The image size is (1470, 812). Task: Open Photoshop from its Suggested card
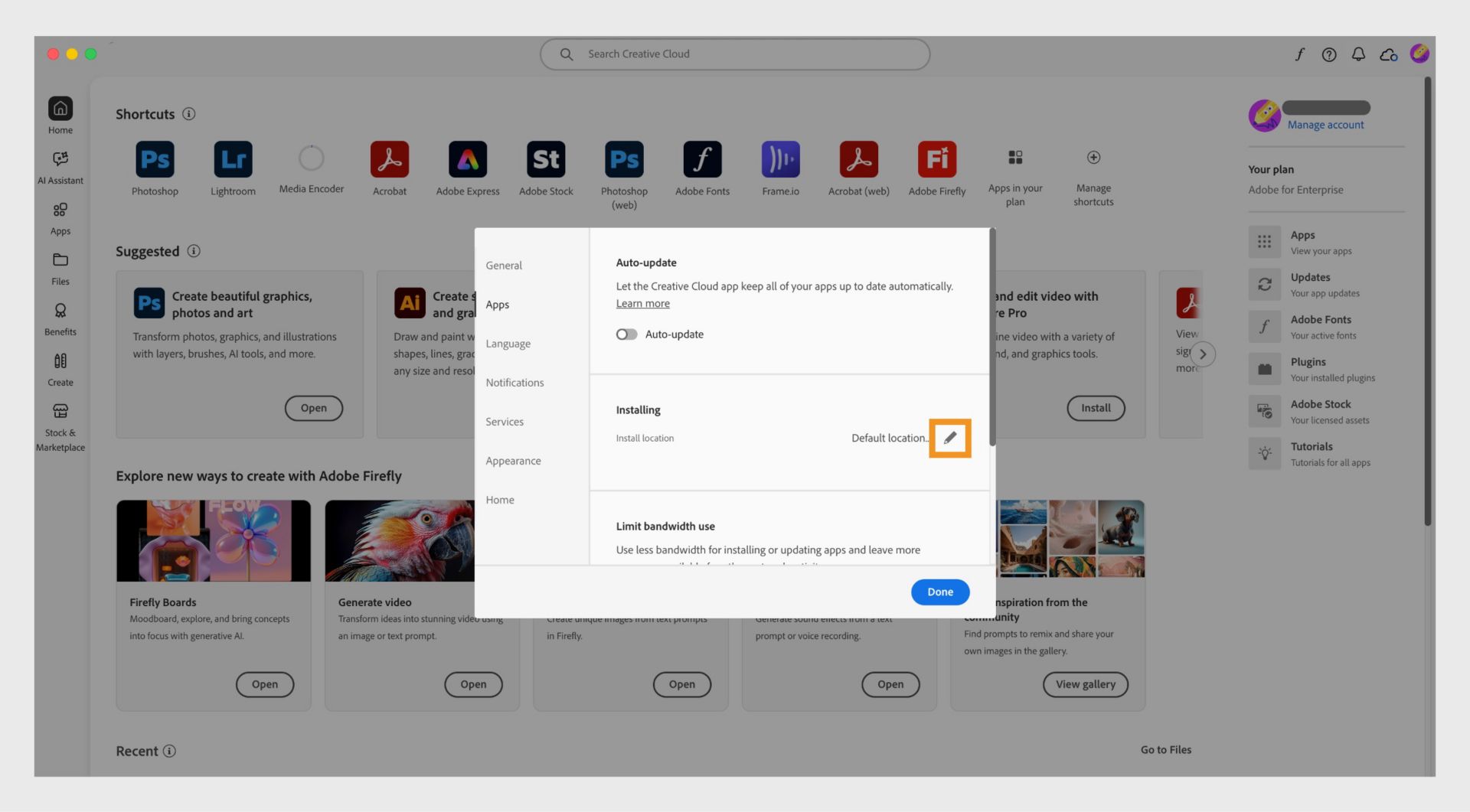point(313,408)
